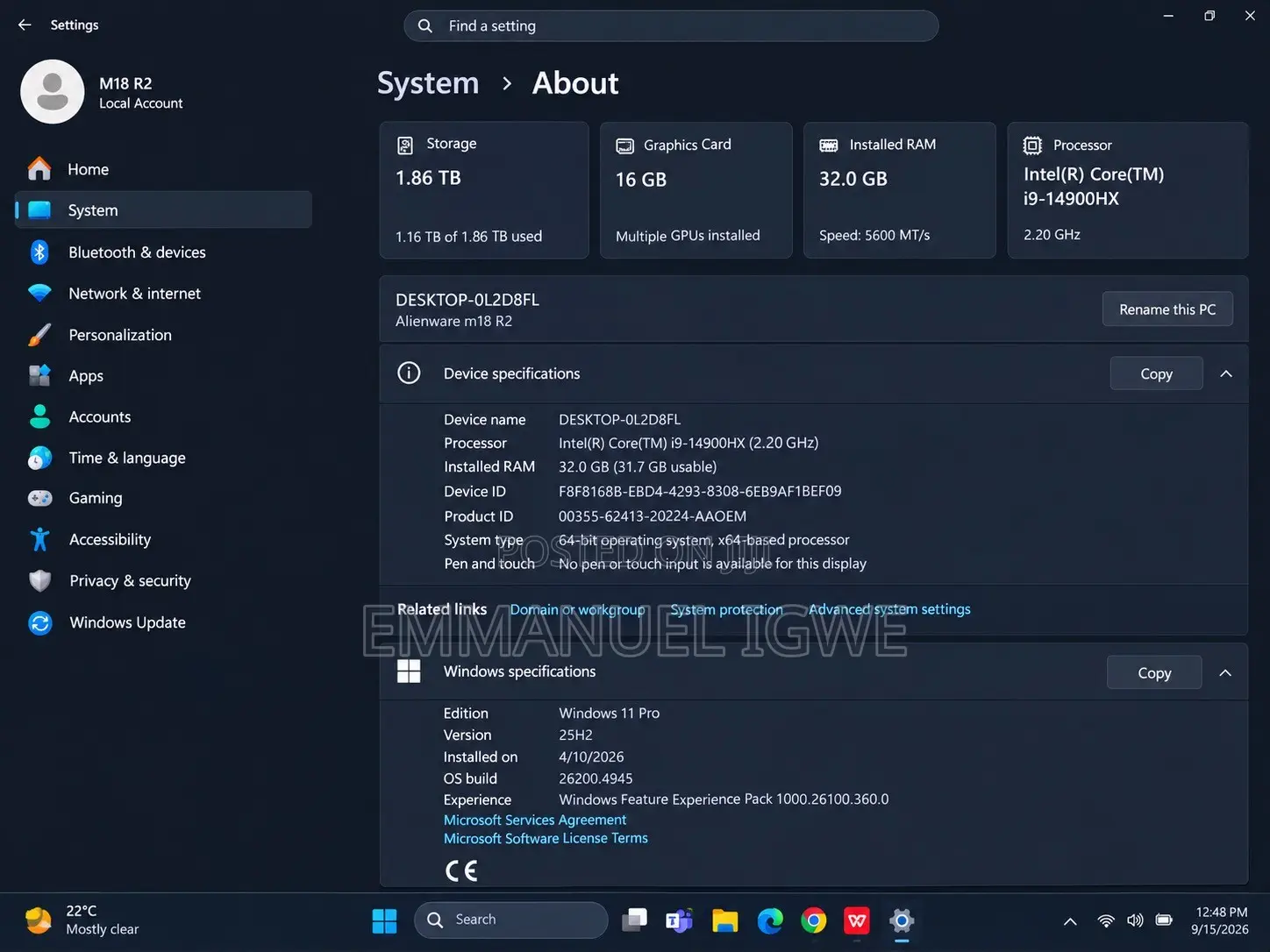
Task: Click the battery tray icon
Action: [x=1164, y=920]
